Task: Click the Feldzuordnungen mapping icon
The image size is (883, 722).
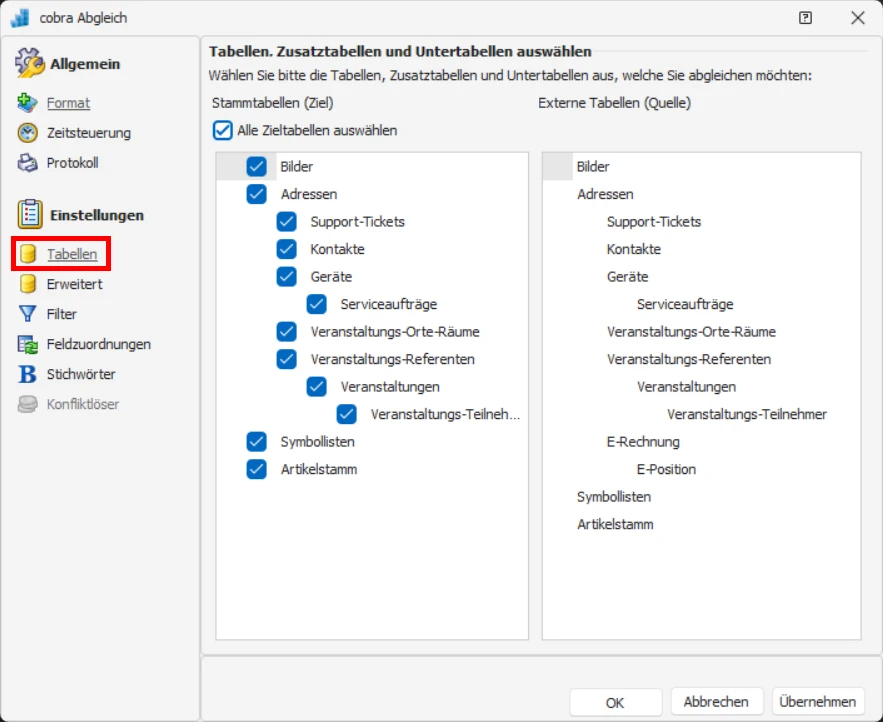Action: [27, 344]
